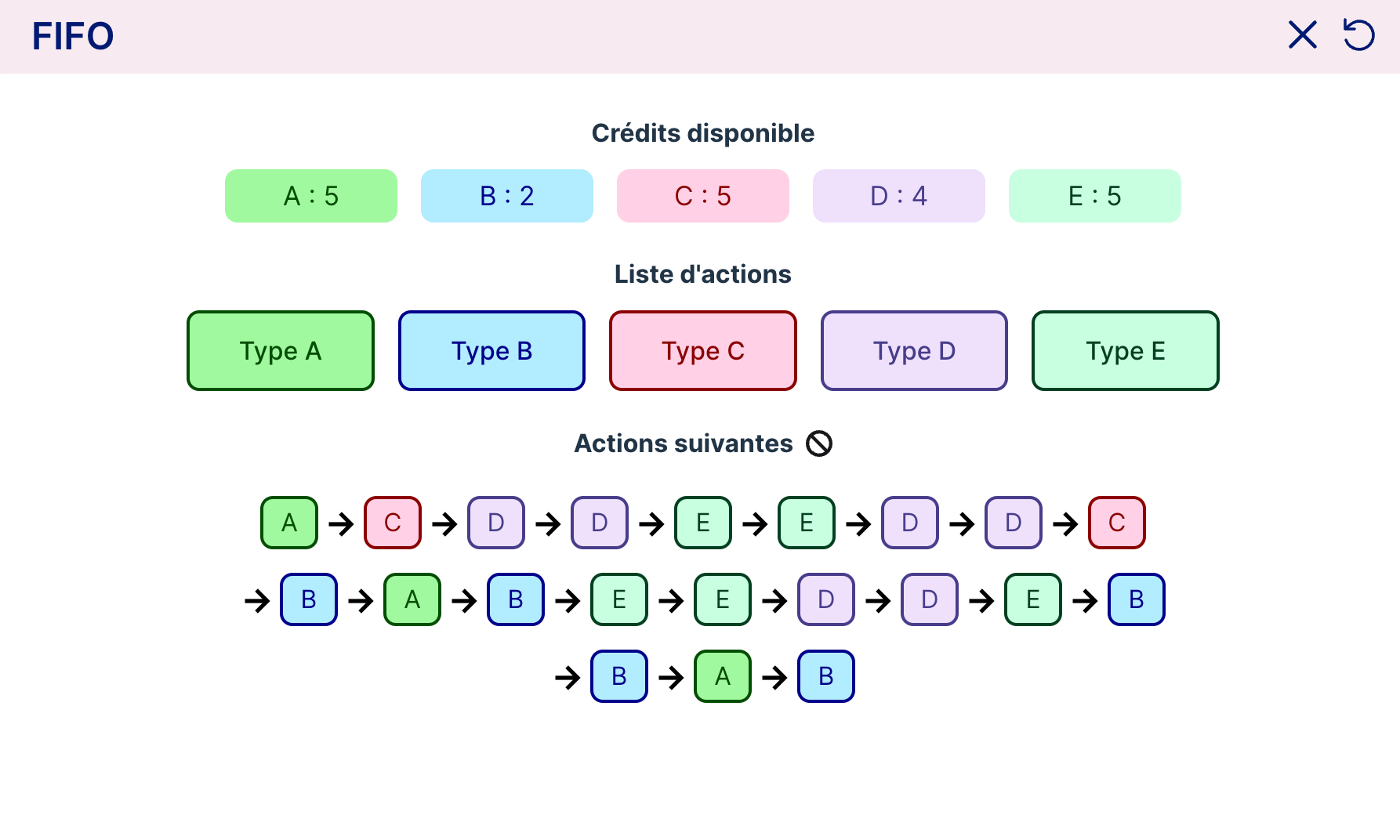Select the Type E action button

[x=1126, y=350]
